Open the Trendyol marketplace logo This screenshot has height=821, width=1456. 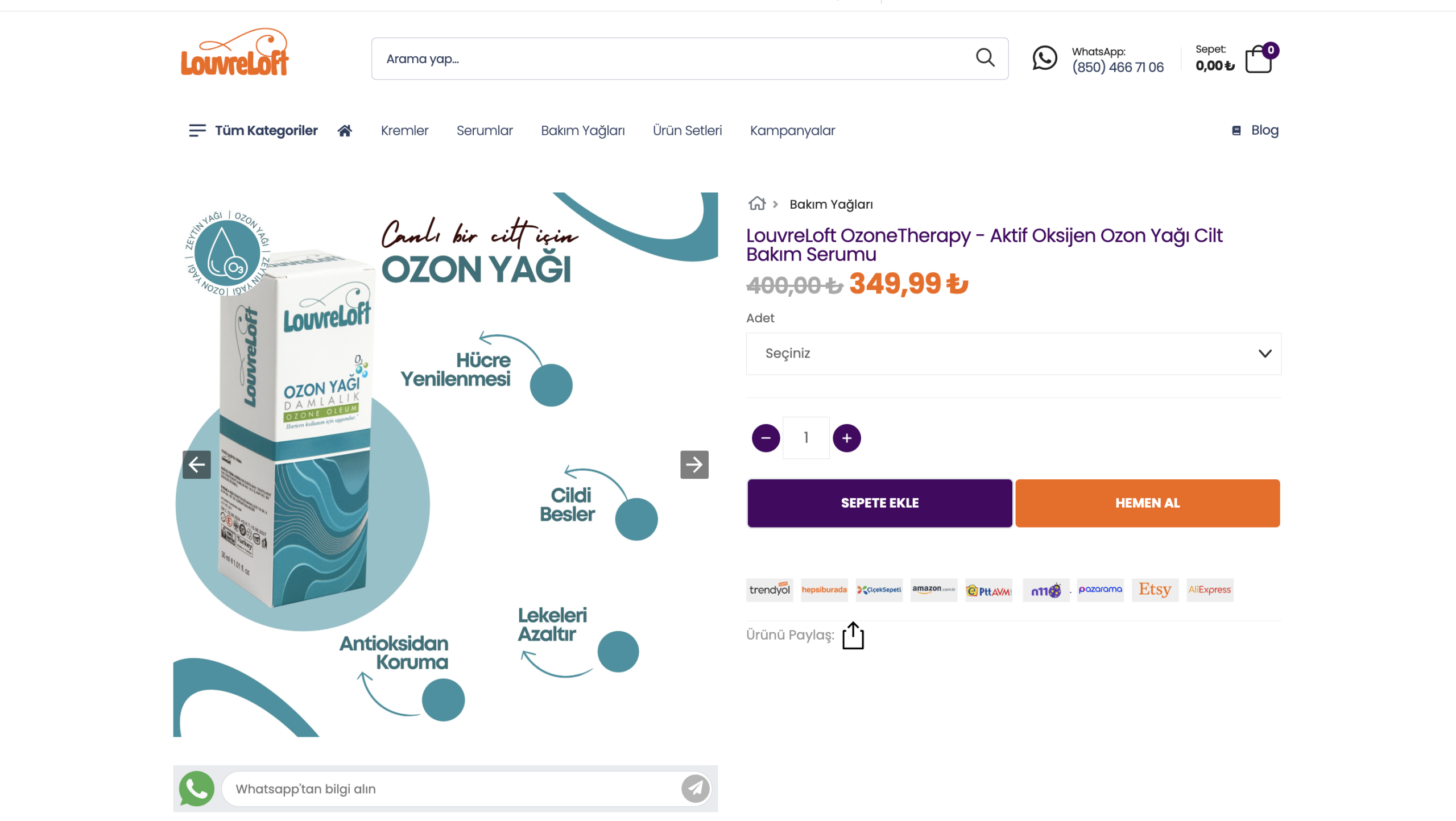(769, 590)
